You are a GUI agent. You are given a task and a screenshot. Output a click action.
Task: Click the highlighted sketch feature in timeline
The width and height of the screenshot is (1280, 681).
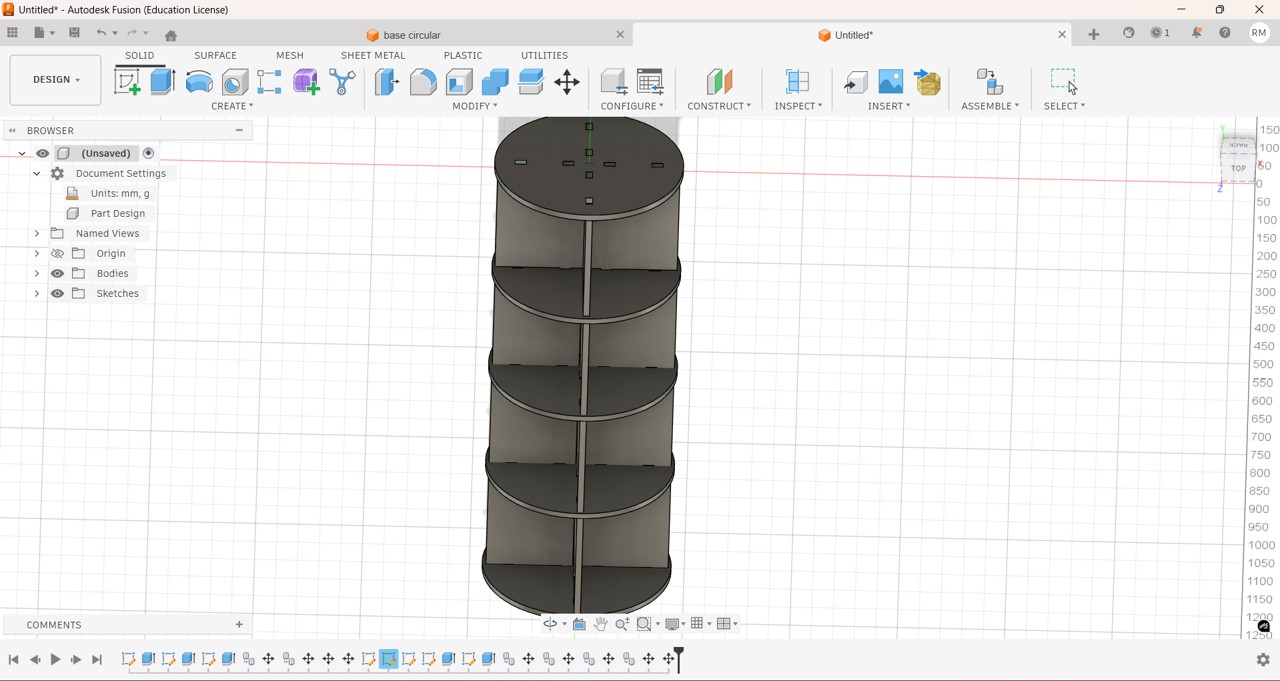coord(388,659)
